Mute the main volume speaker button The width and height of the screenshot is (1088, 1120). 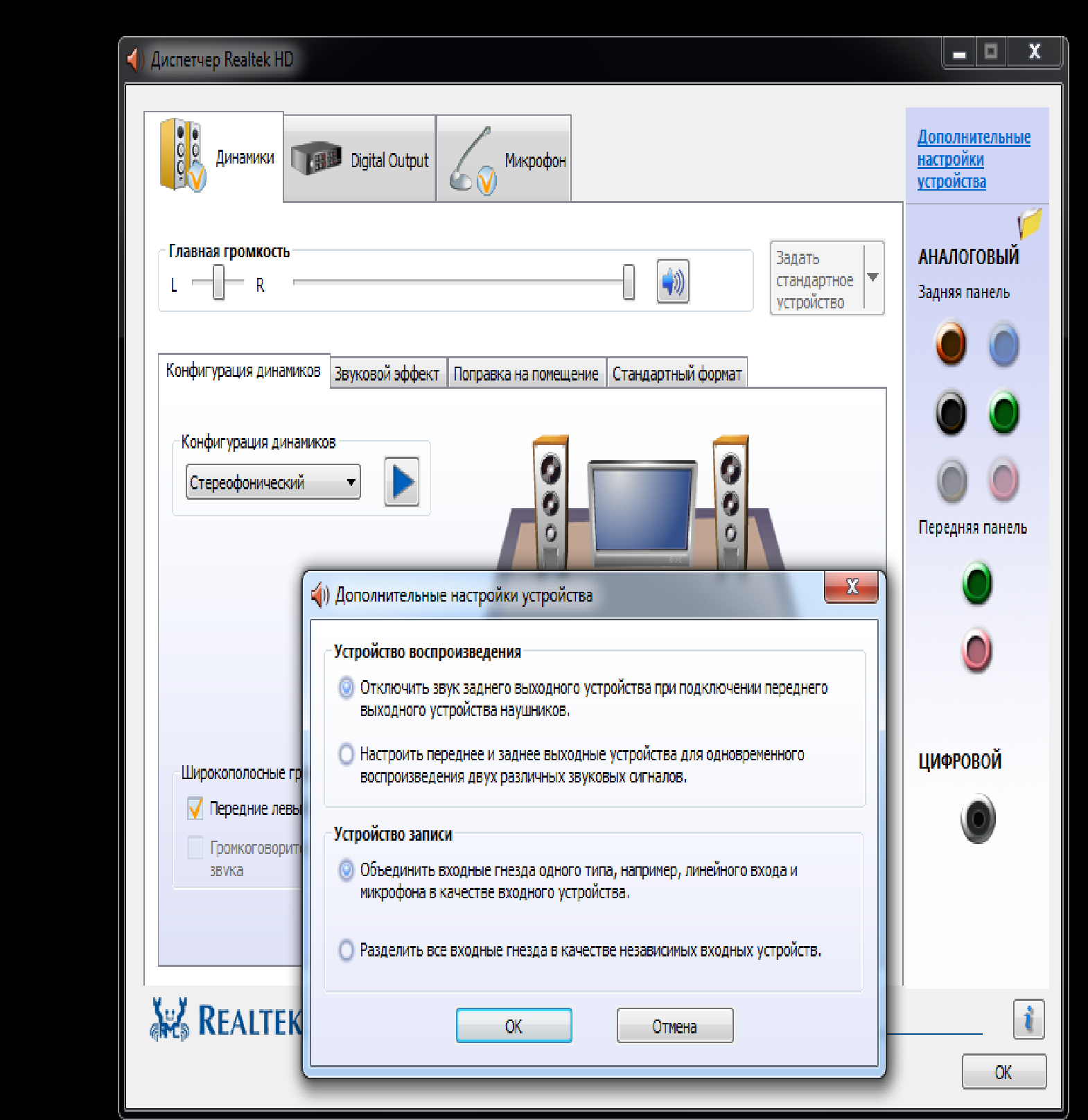[x=672, y=281]
